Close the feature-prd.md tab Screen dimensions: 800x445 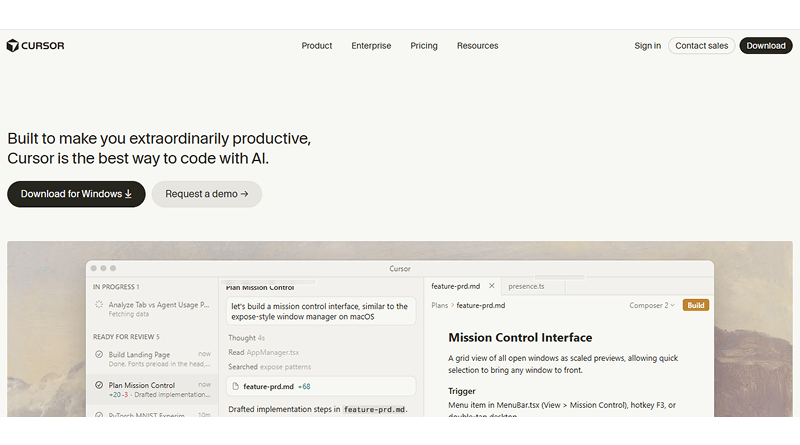pyautogui.click(x=491, y=286)
